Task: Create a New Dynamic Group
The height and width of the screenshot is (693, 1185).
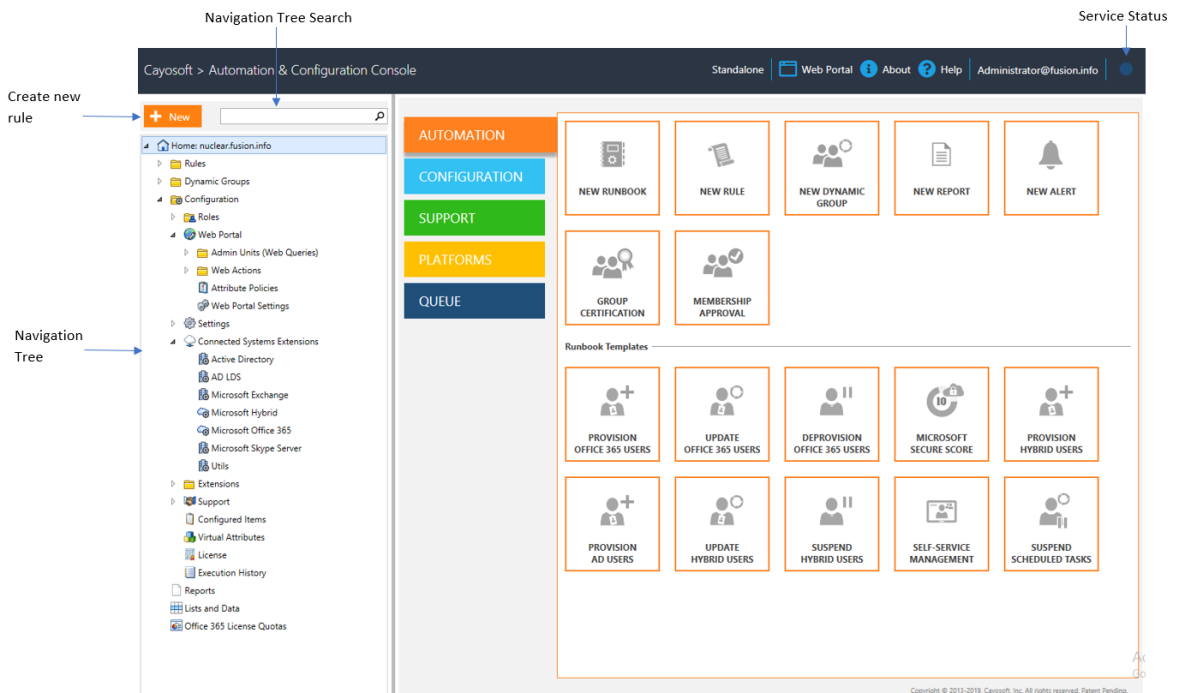Action: tap(831, 168)
